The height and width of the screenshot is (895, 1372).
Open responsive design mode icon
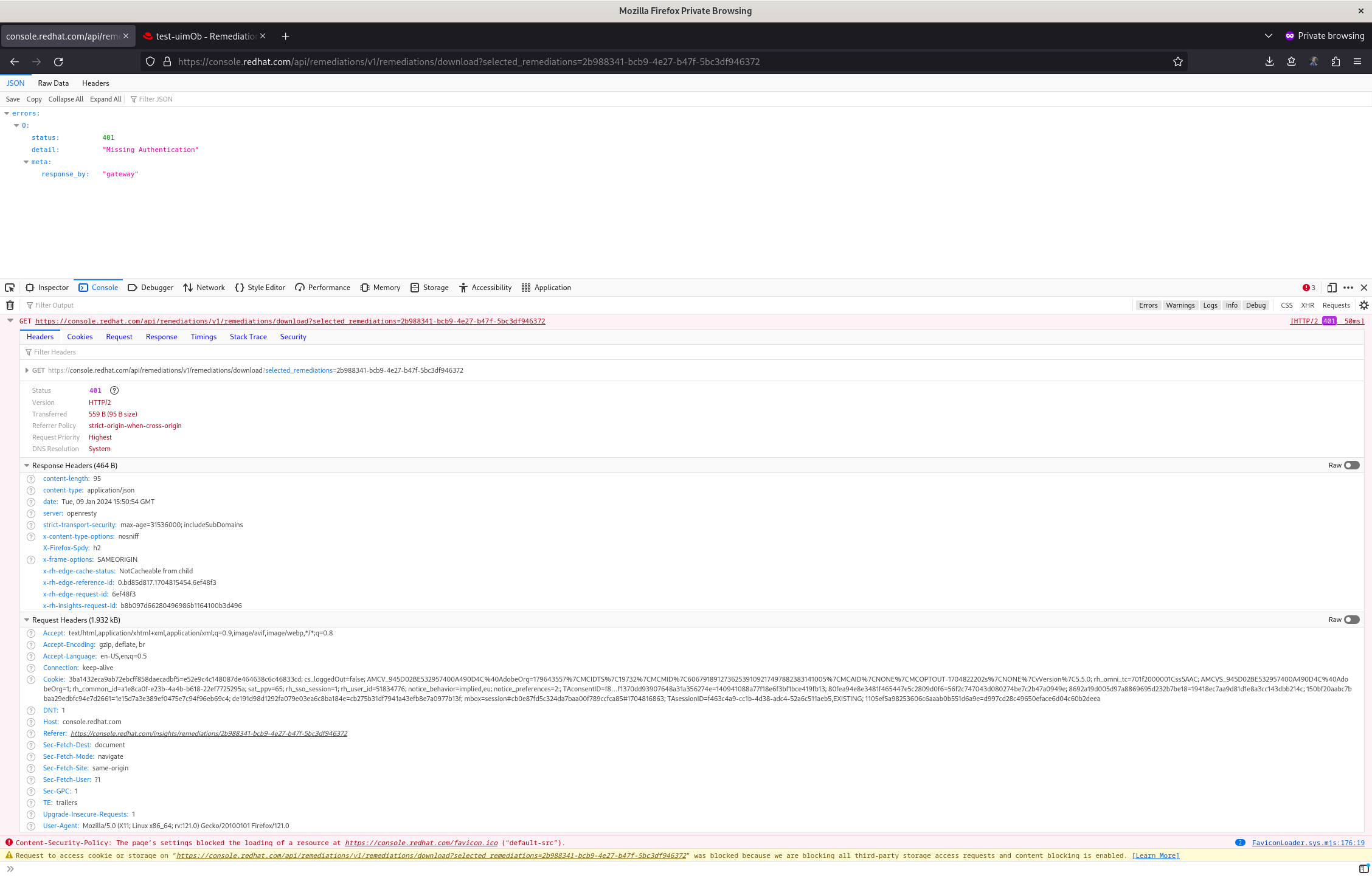(x=1332, y=288)
